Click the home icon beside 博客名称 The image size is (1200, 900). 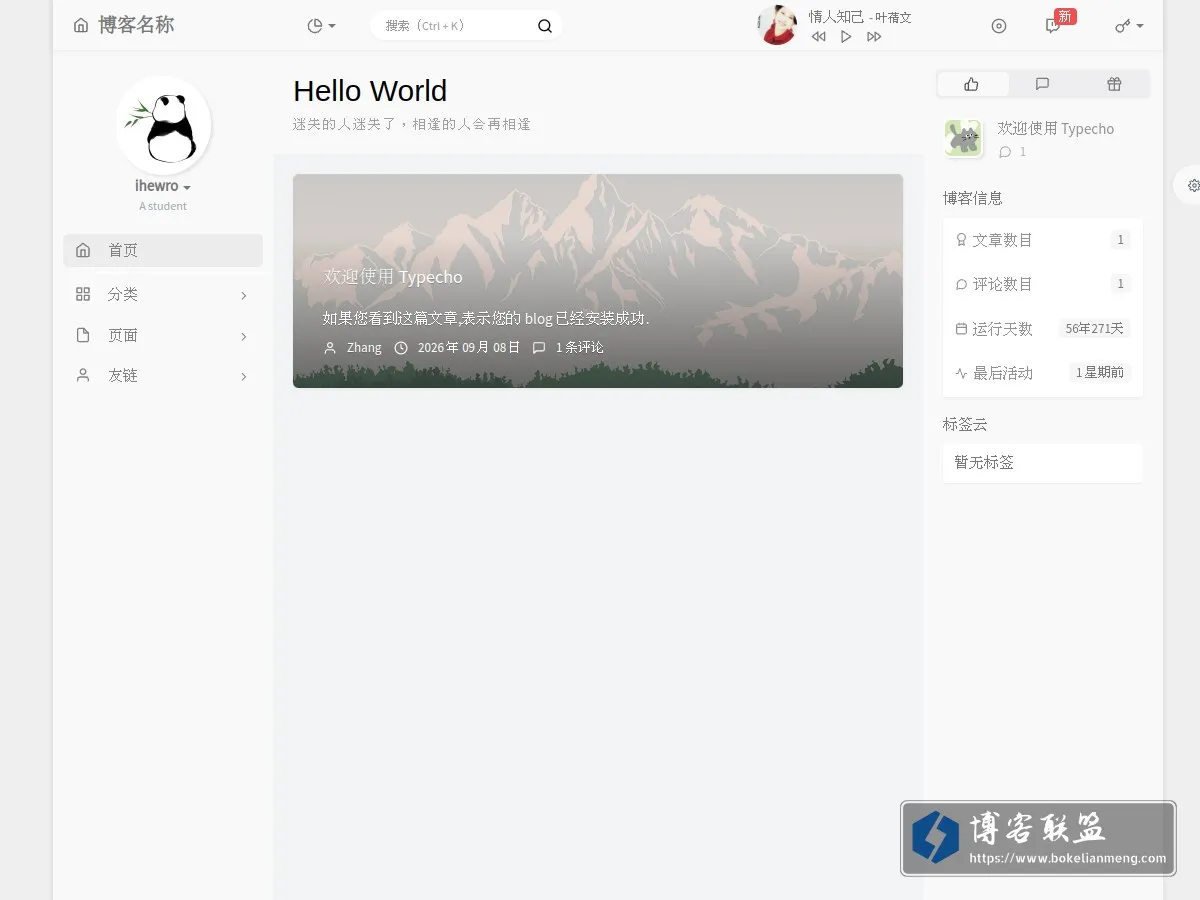[81, 26]
